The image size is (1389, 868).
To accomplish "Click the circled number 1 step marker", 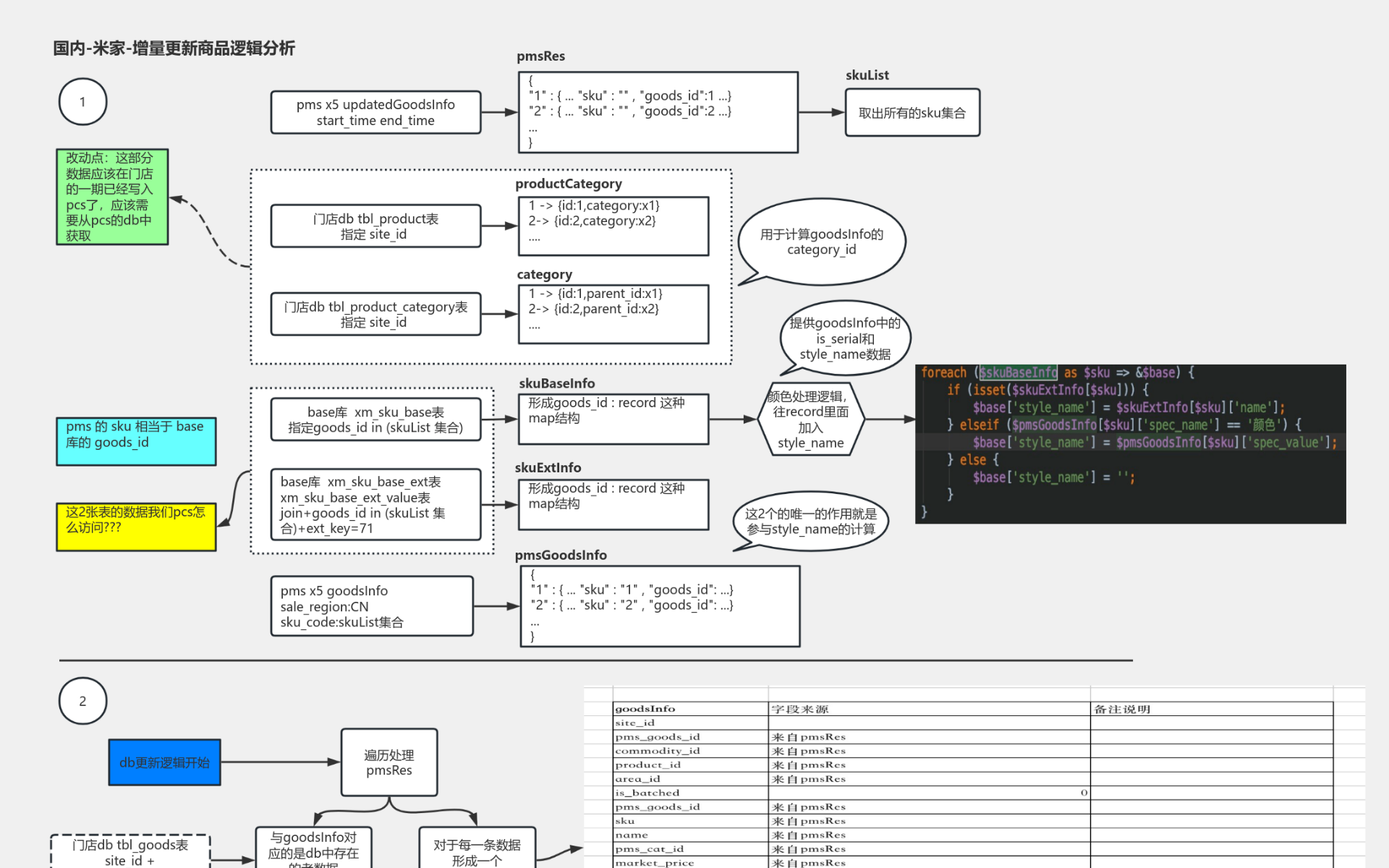I will (82, 102).
